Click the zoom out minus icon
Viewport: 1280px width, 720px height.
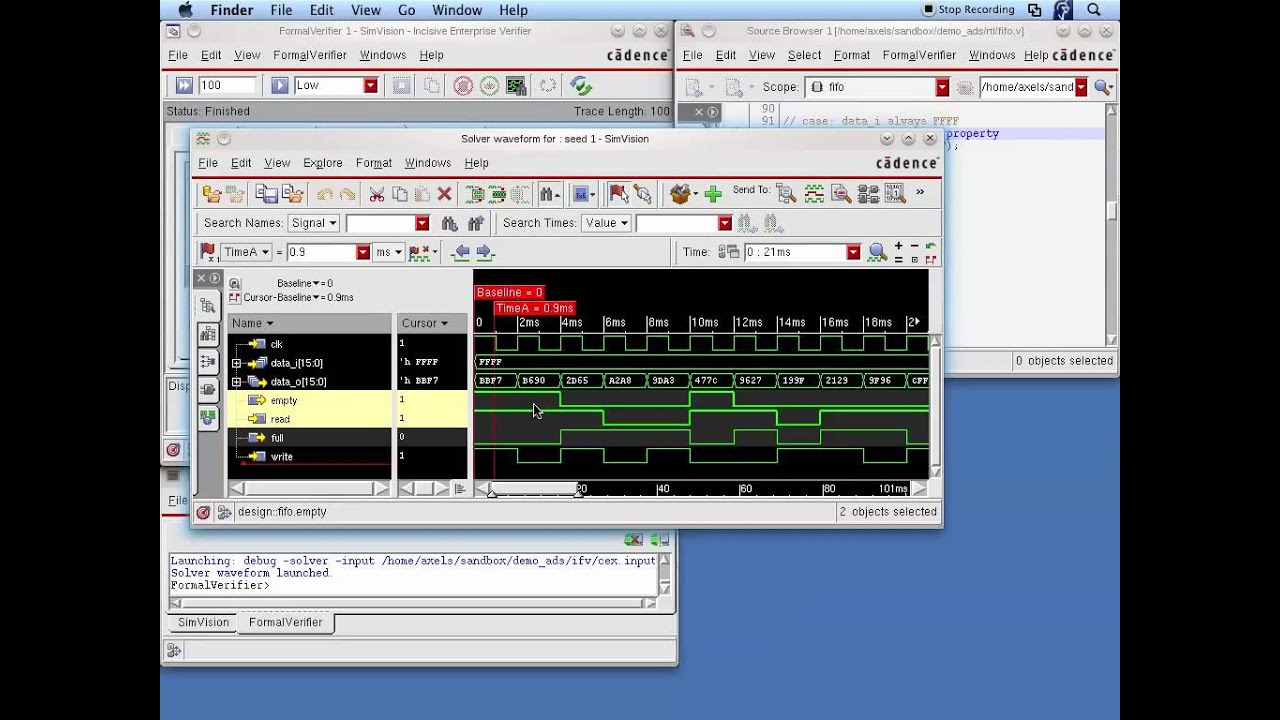[914, 246]
